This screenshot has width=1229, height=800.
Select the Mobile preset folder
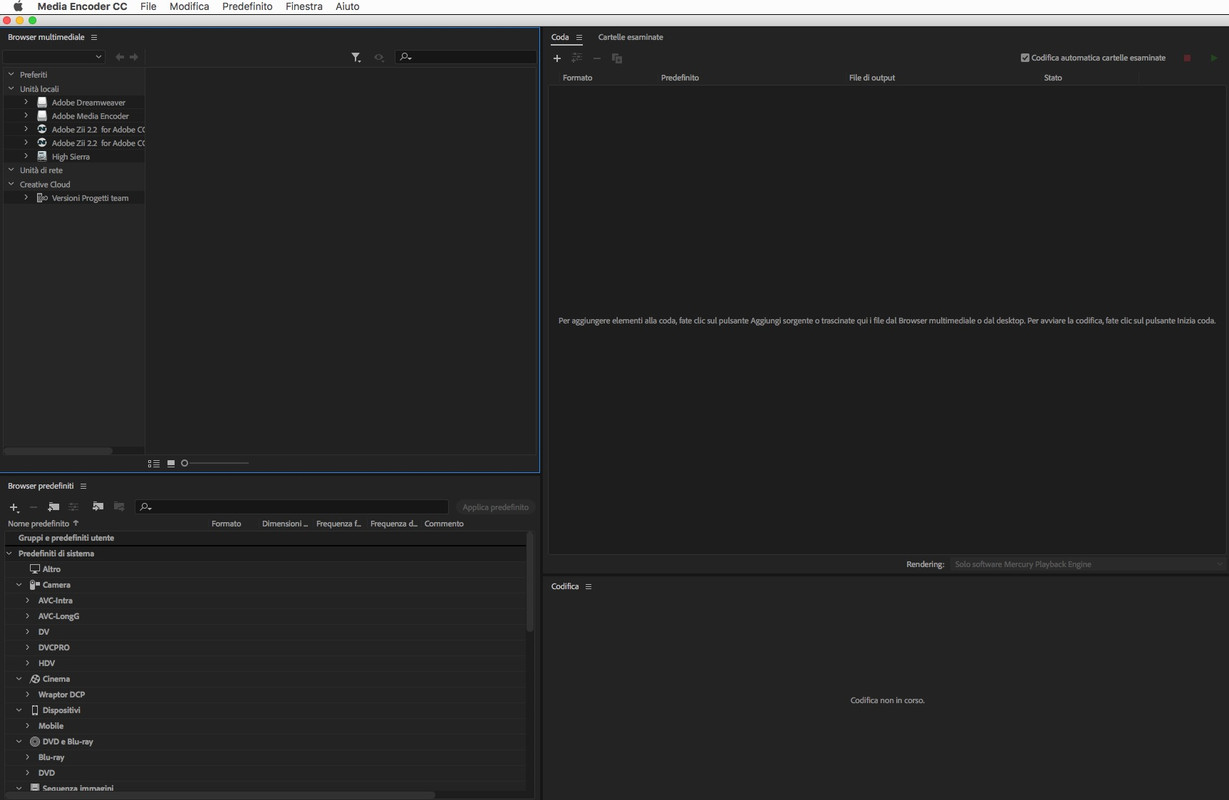[51, 726]
